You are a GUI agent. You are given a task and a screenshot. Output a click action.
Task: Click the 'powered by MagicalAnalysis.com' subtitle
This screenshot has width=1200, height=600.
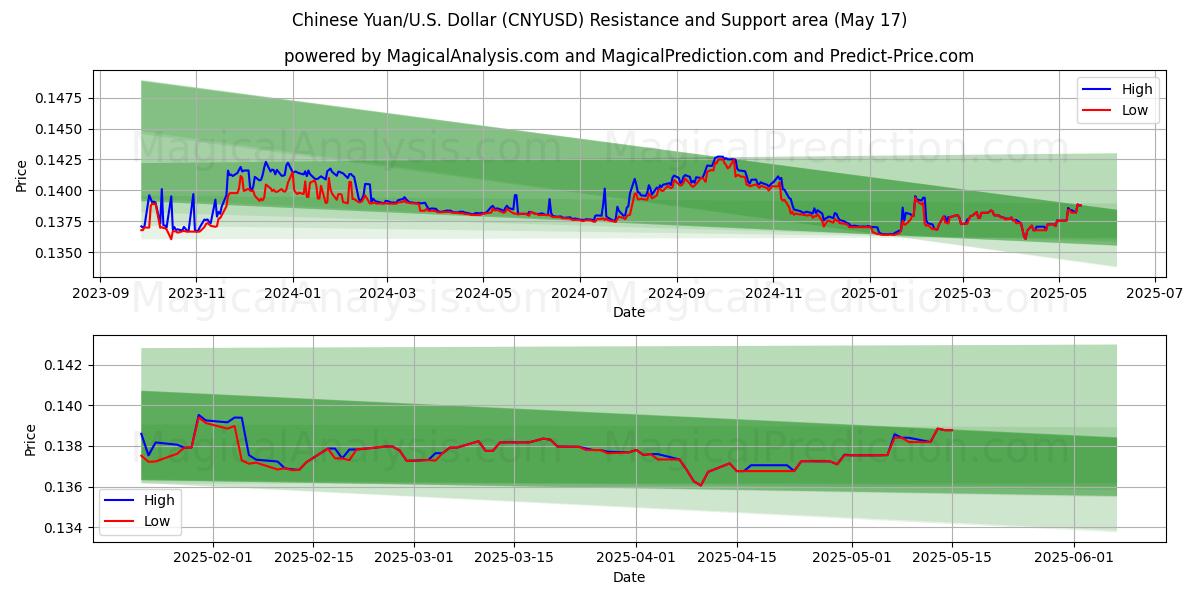628,56
